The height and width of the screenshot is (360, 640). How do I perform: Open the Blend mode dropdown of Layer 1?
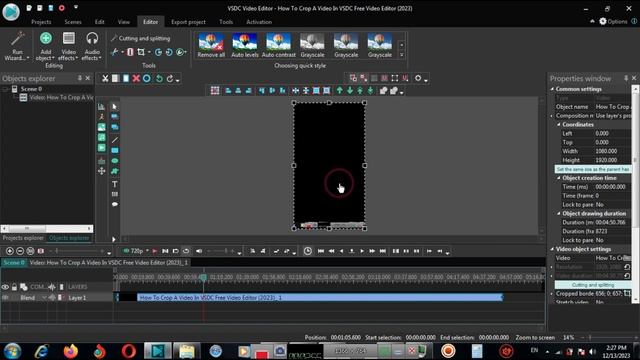click(x=44, y=298)
